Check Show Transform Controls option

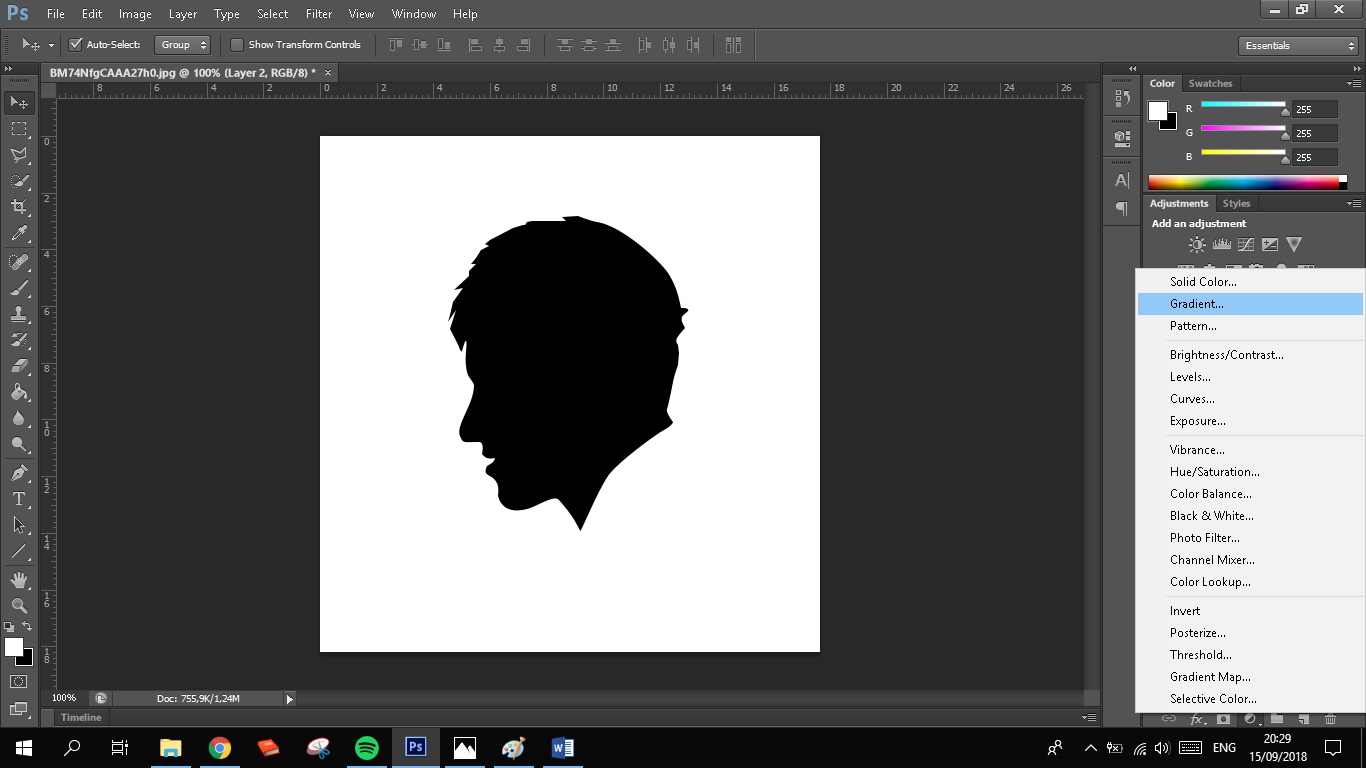[x=237, y=45]
